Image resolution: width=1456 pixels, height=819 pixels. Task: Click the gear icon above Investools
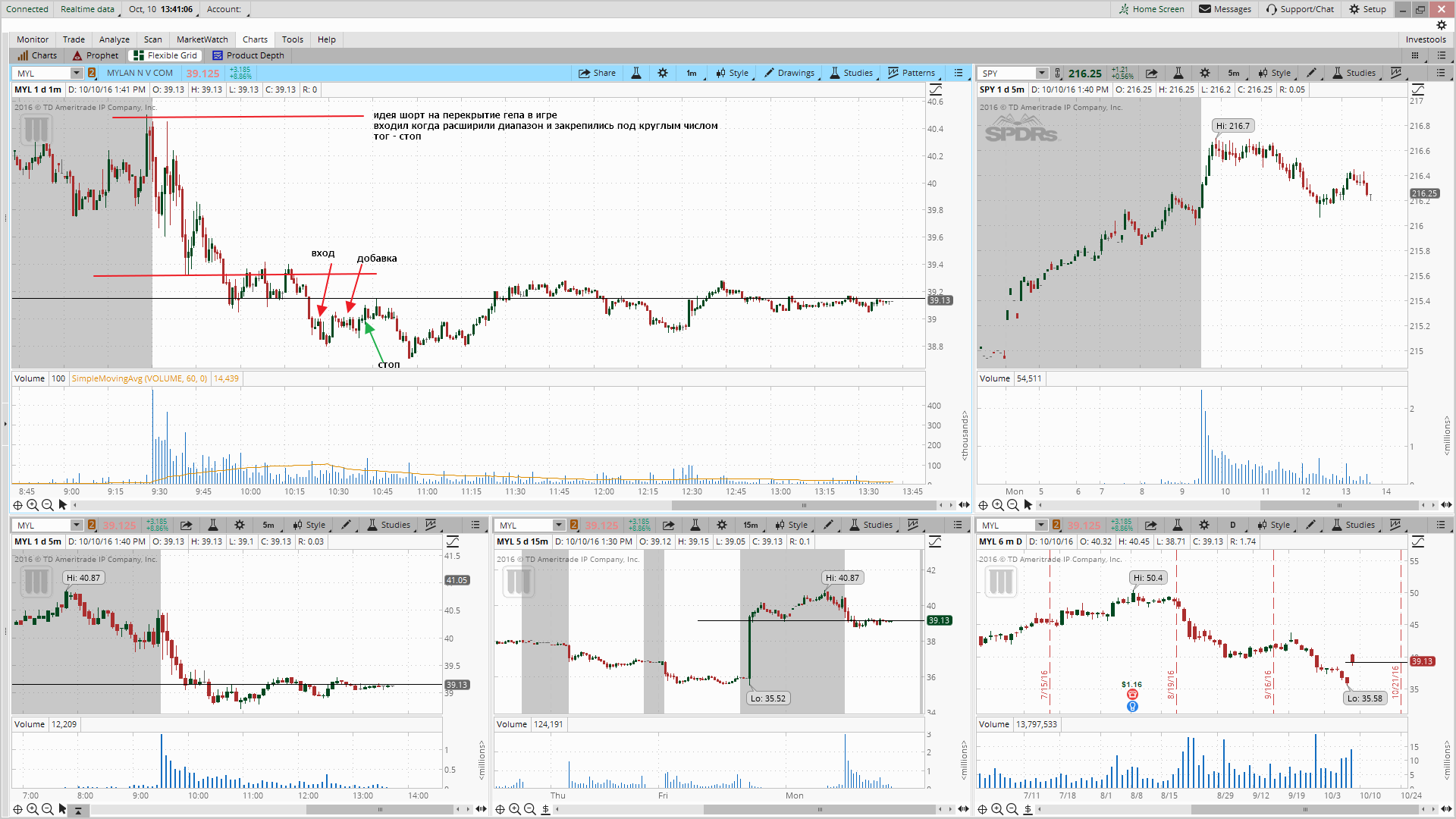click(x=1442, y=25)
